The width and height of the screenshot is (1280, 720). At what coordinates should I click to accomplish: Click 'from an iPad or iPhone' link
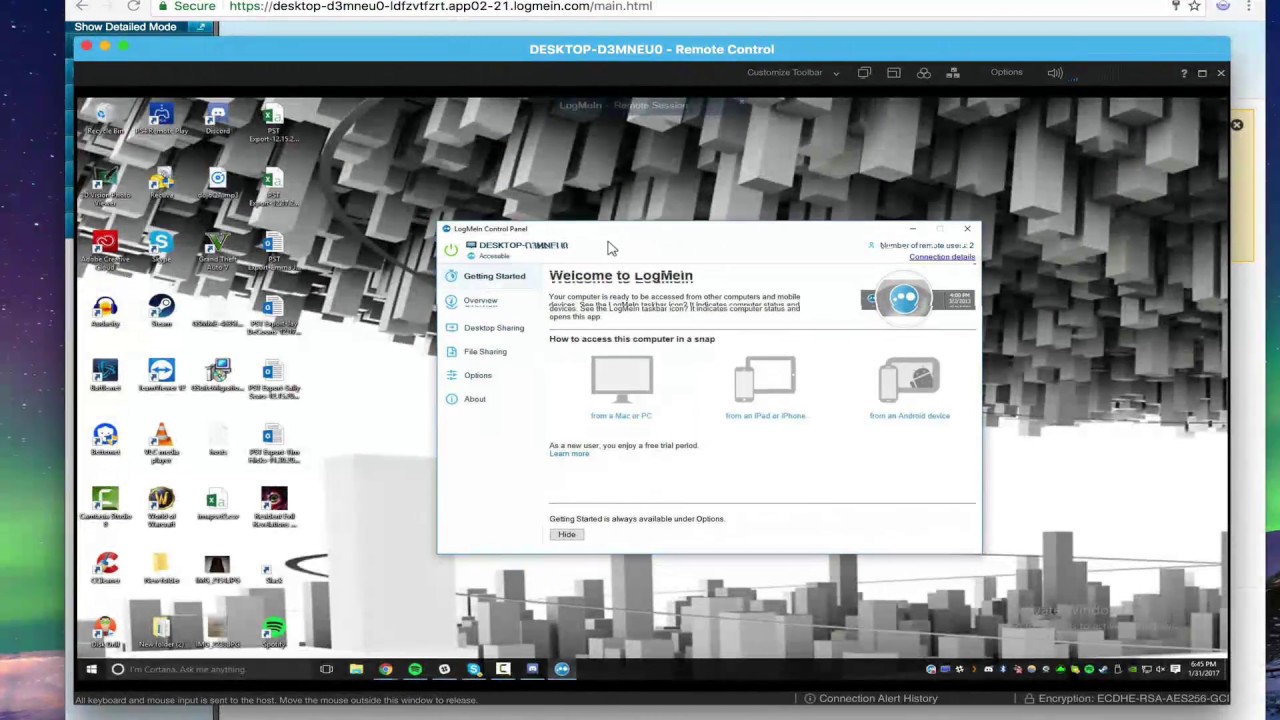click(x=765, y=416)
